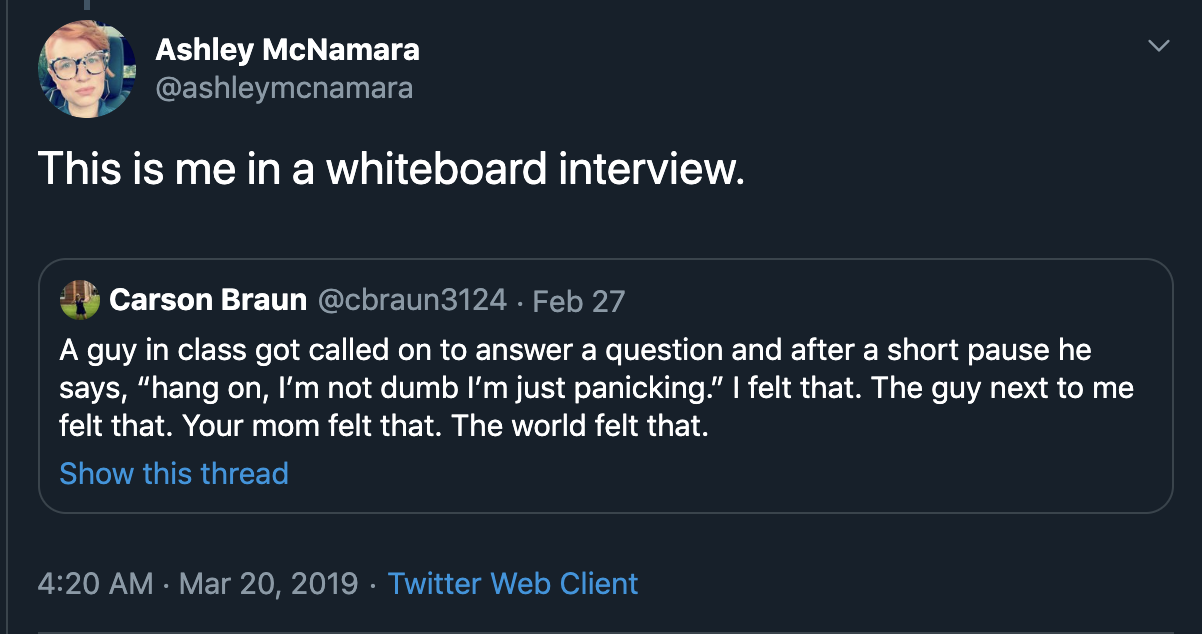1202x634 pixels.
Task: Click the Carson Braun display name
Action: point(208,299)
